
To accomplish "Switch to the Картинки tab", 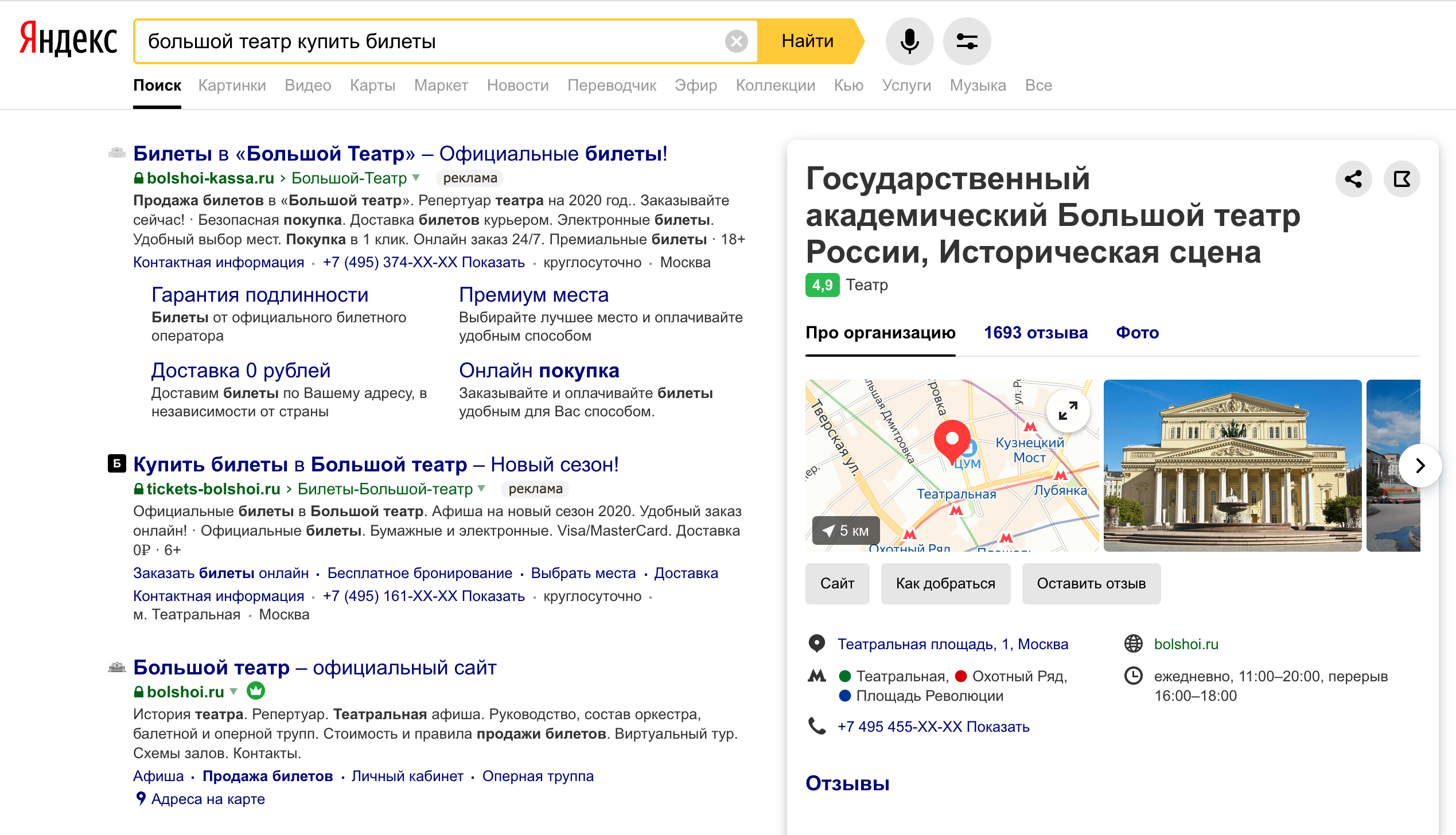I will tap(232, 85).
